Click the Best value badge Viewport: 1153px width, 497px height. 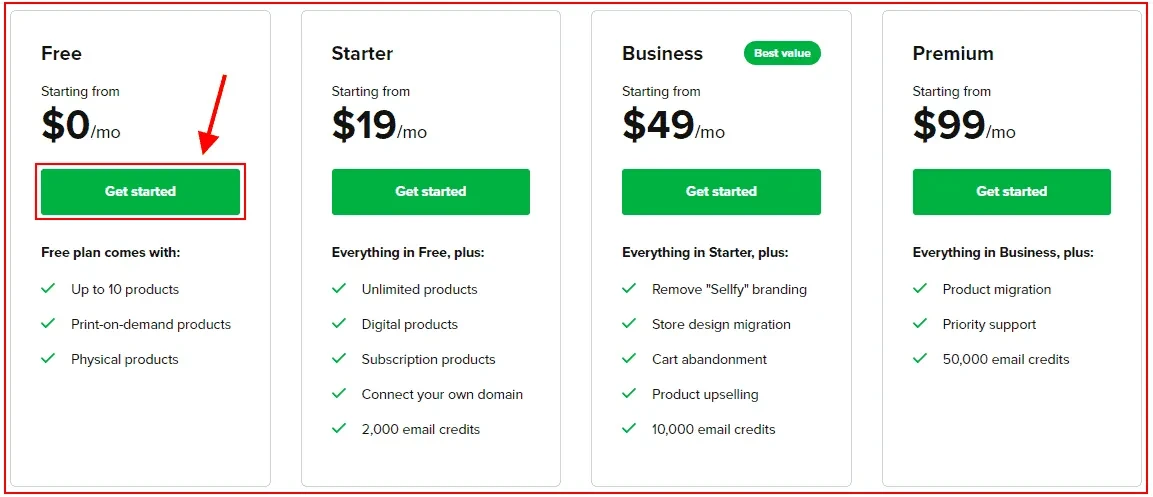click(x=782, y=53)
